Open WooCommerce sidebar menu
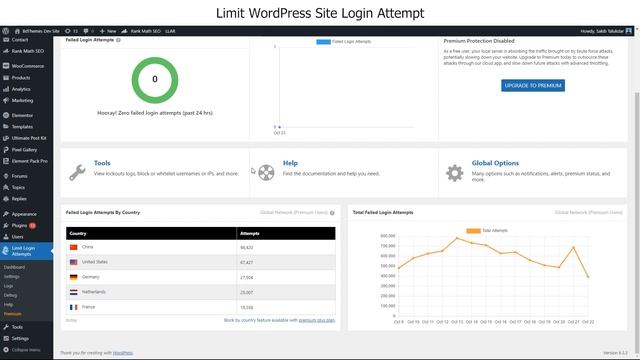Viewport: 640px width, 360px height. 27,66
